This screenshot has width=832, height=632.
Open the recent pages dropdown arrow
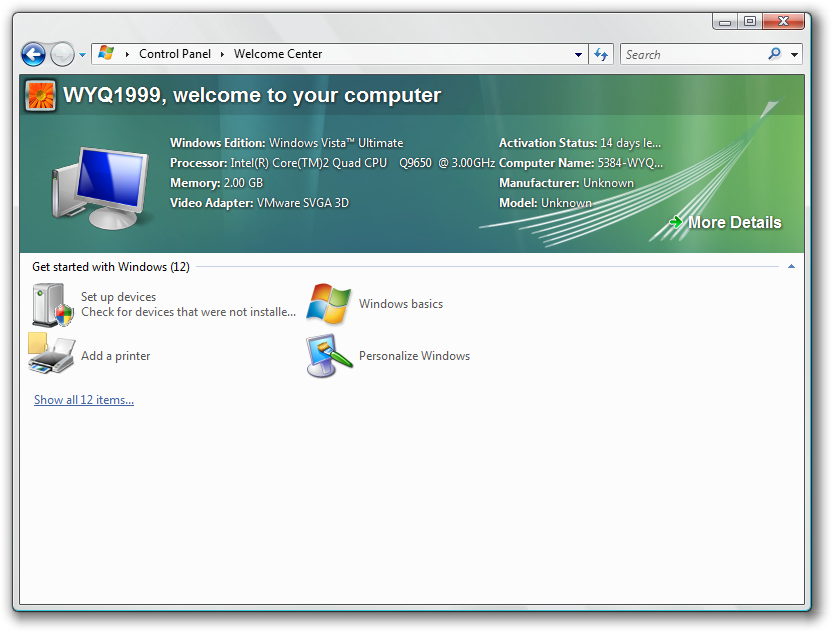(83, 55)
